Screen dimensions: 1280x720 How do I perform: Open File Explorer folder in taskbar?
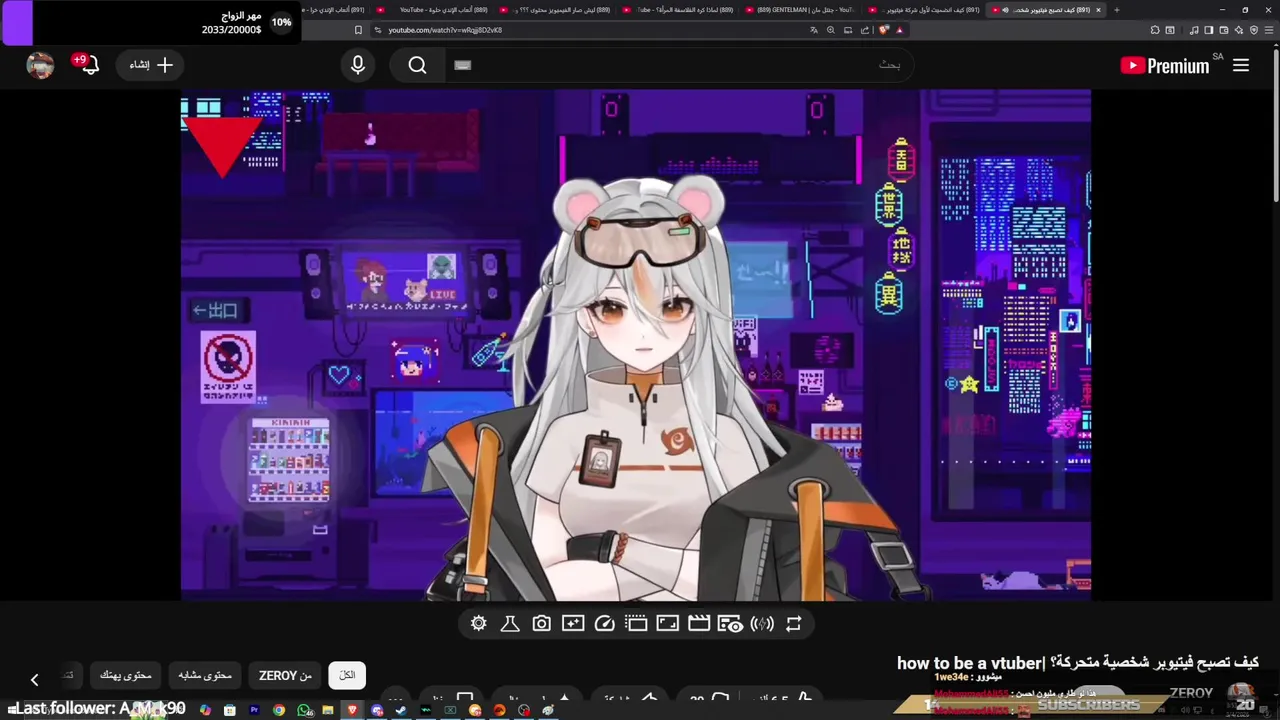tap(328, 710)
